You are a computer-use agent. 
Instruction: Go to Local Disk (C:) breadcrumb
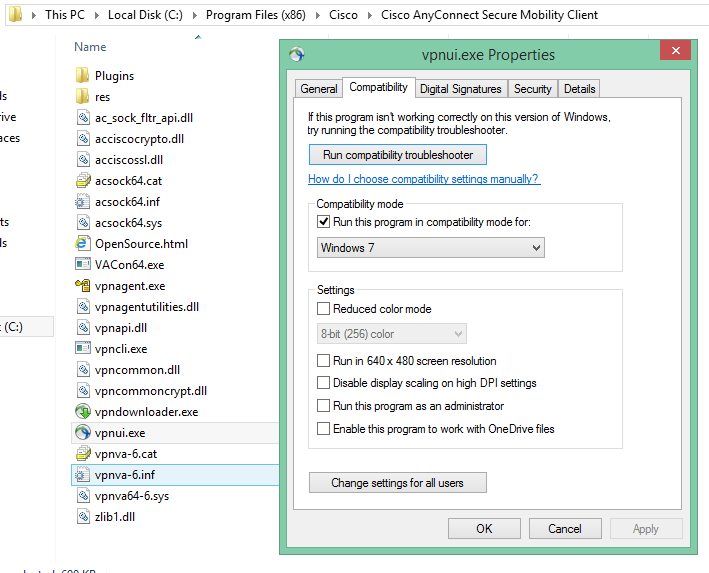145,15
